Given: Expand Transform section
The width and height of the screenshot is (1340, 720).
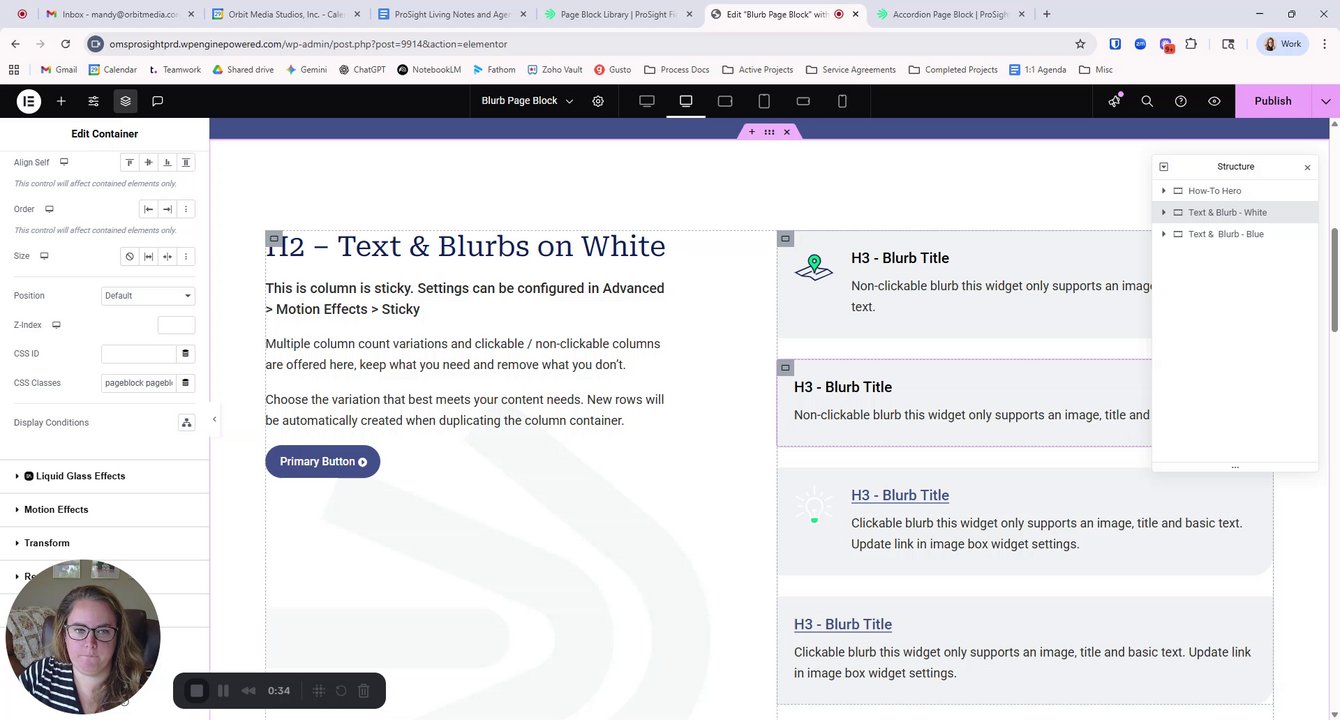Looking at the screenshot, I should pos(104,543).
